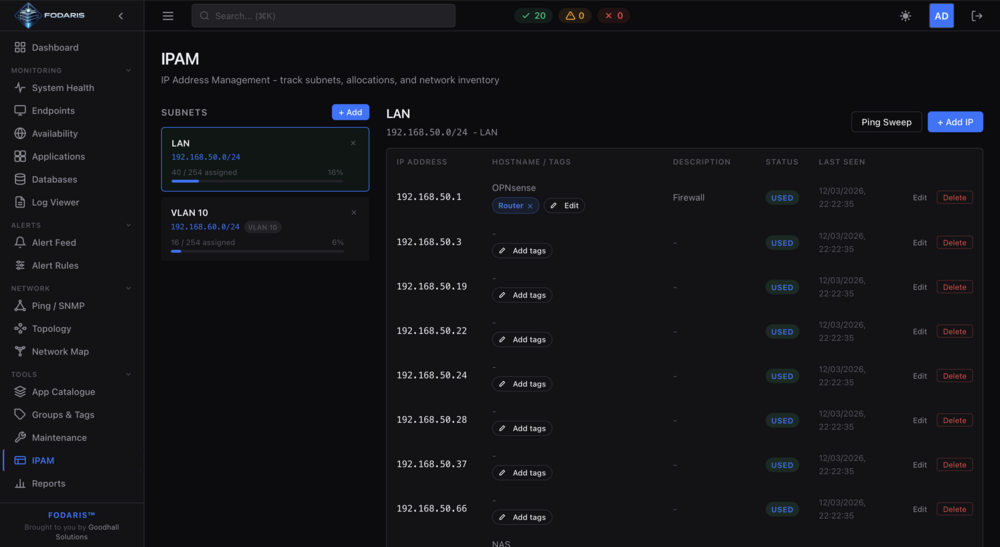The height and width of the screenshot is (547, 1000).
Task: Collapse the sidebar with the chevron arrow
Action: click(121, 16)
